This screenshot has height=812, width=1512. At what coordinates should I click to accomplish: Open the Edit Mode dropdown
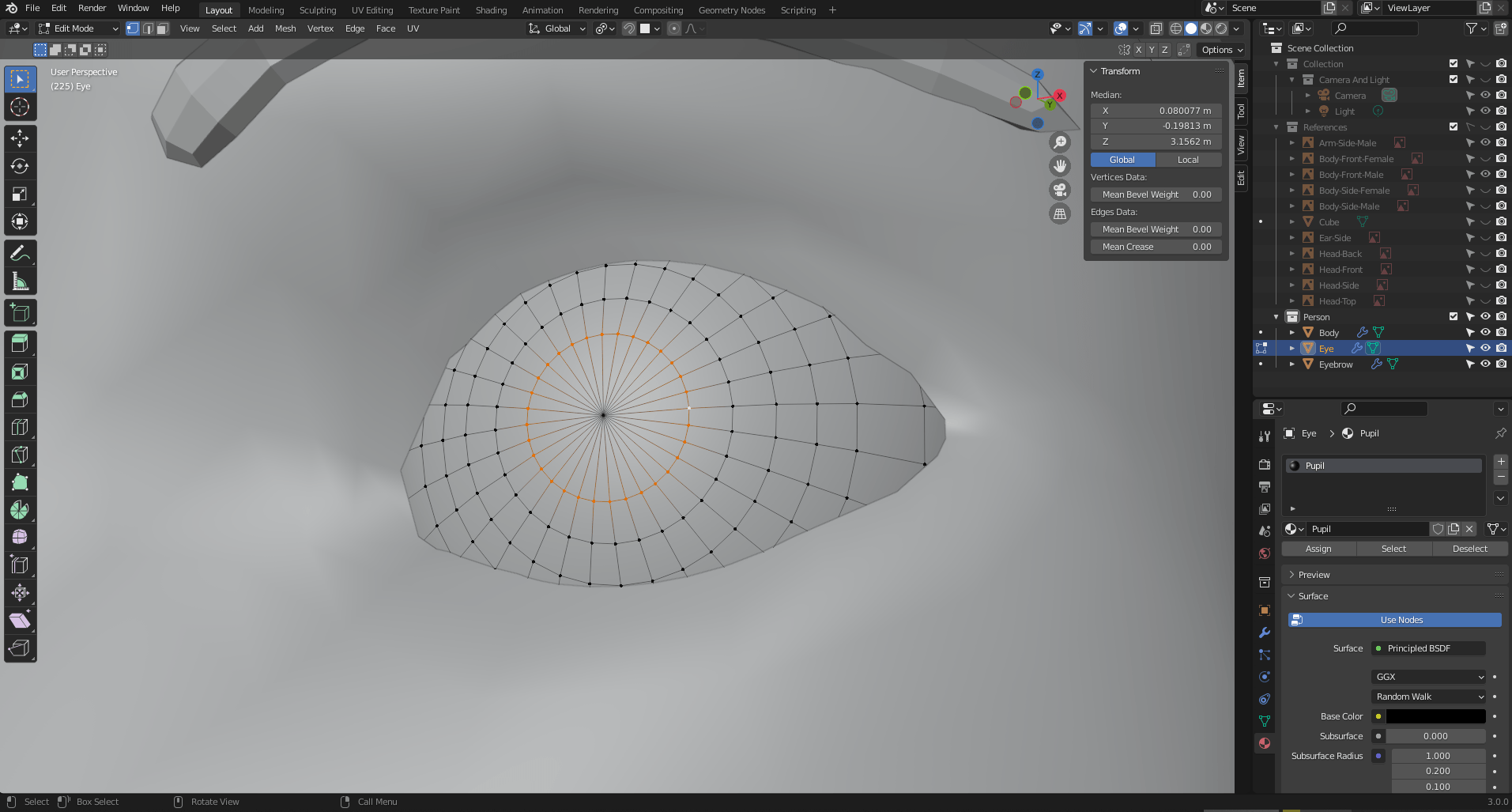(77, 28)
